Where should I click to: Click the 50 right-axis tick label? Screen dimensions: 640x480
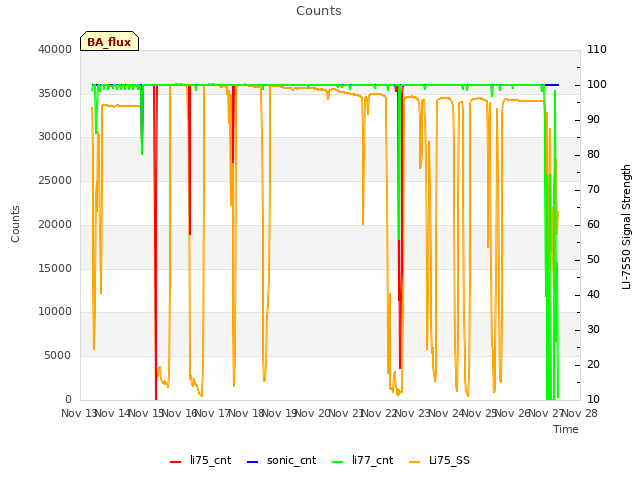[593, 260]
